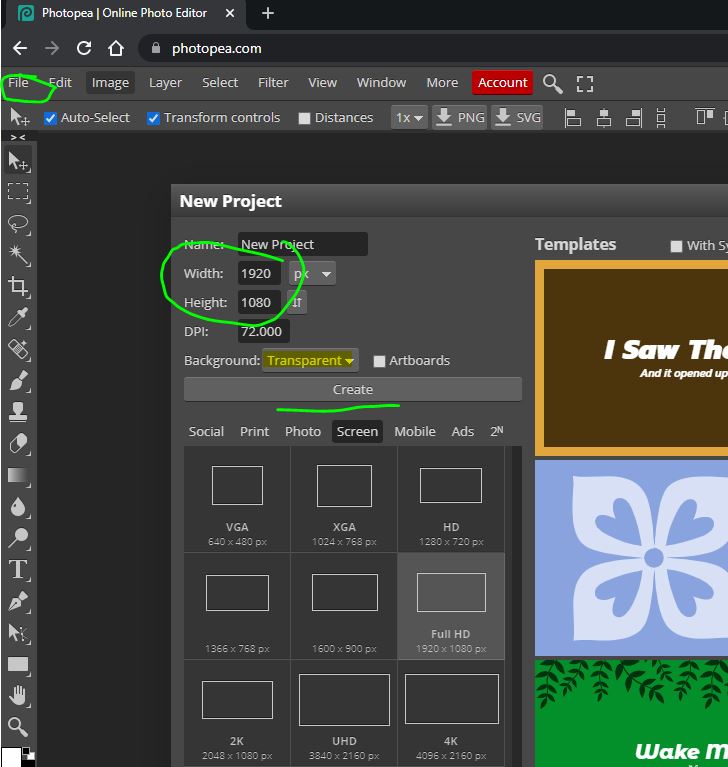Viewport: 728px width, 767px height.
Task: Select the Eraser tool
Action: (18, 444)
